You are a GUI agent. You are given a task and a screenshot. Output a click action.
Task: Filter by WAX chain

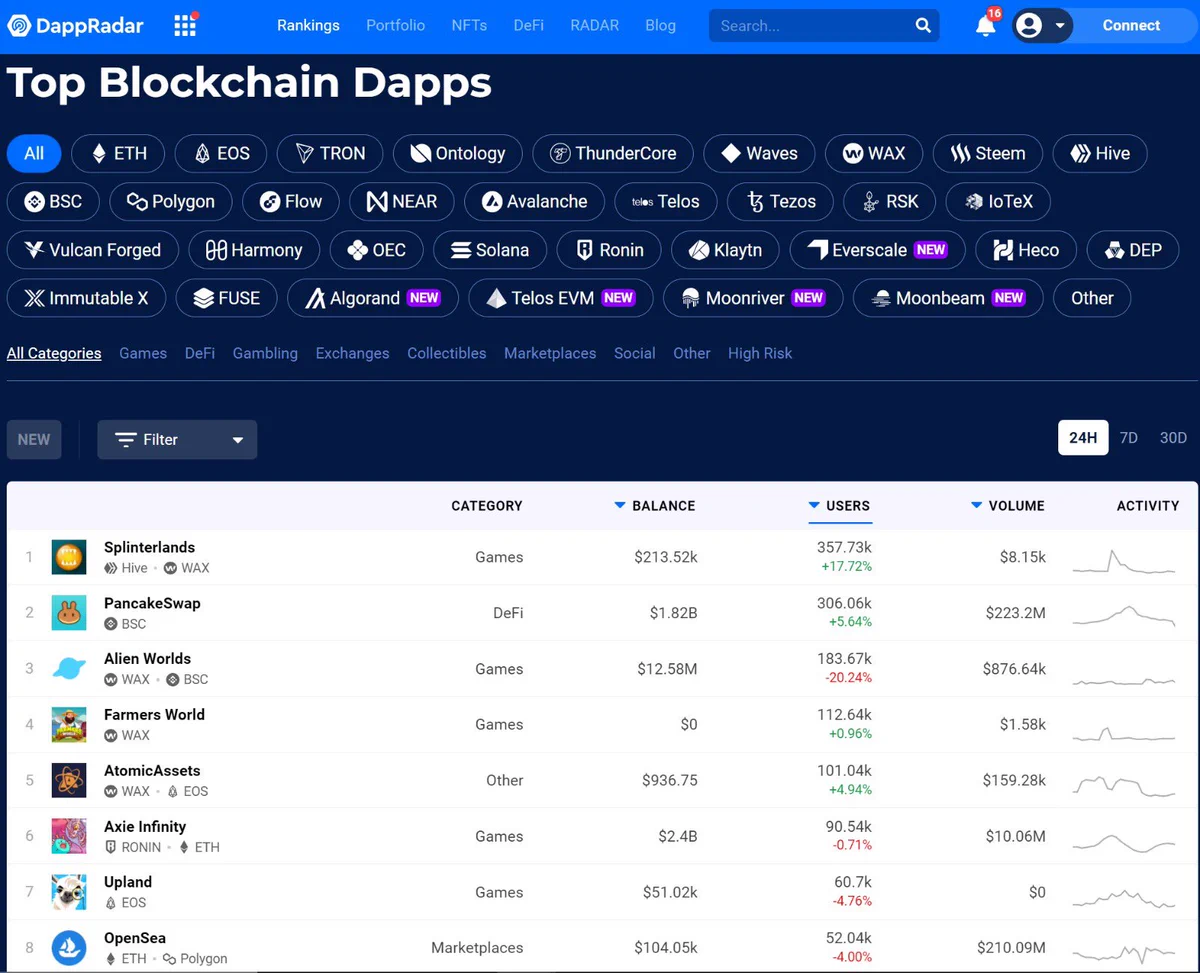click(x=874, y=154)
